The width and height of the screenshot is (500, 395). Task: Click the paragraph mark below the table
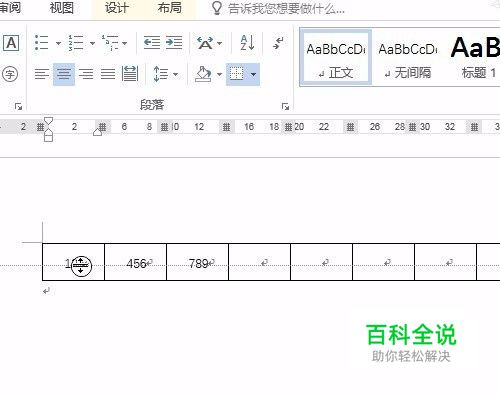[46, 291]
